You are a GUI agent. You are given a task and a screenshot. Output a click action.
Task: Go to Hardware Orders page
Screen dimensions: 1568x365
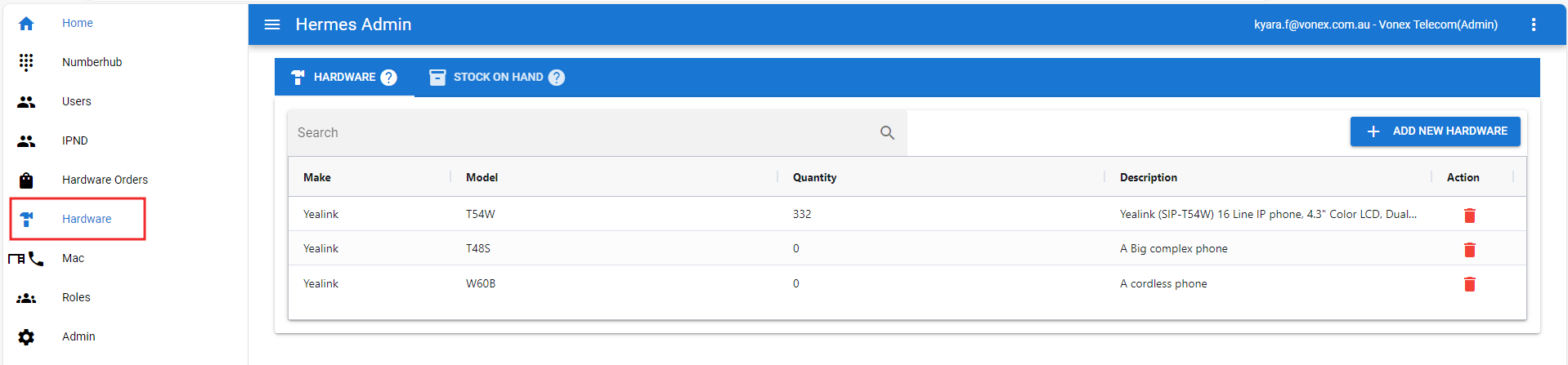coord(105,180)
